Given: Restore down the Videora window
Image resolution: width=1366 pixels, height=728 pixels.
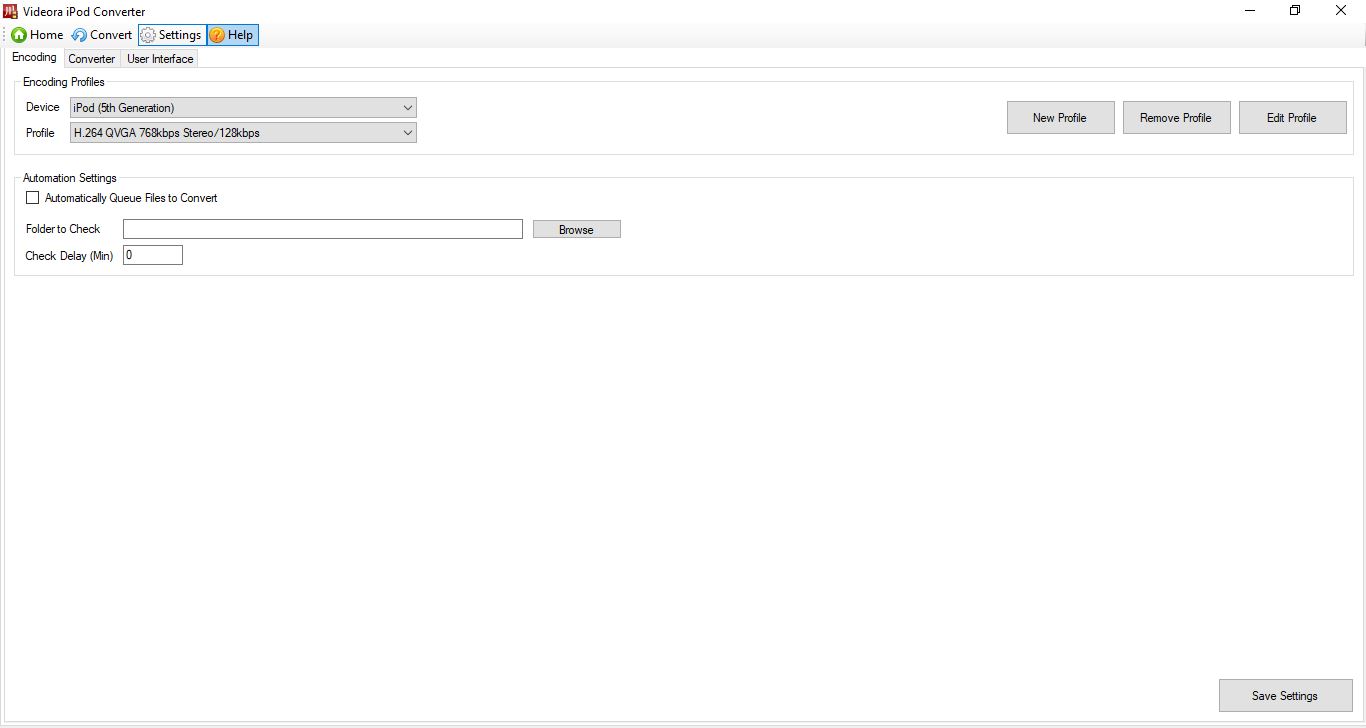Looking at the screenshot, I should tap(1296, 10).
